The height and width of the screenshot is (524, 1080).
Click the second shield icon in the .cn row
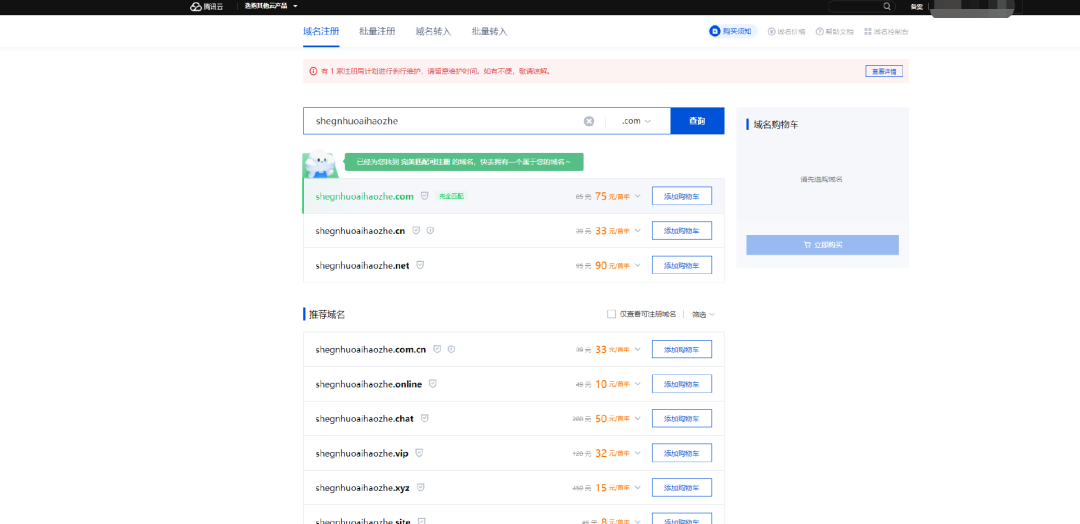(430, 230)
